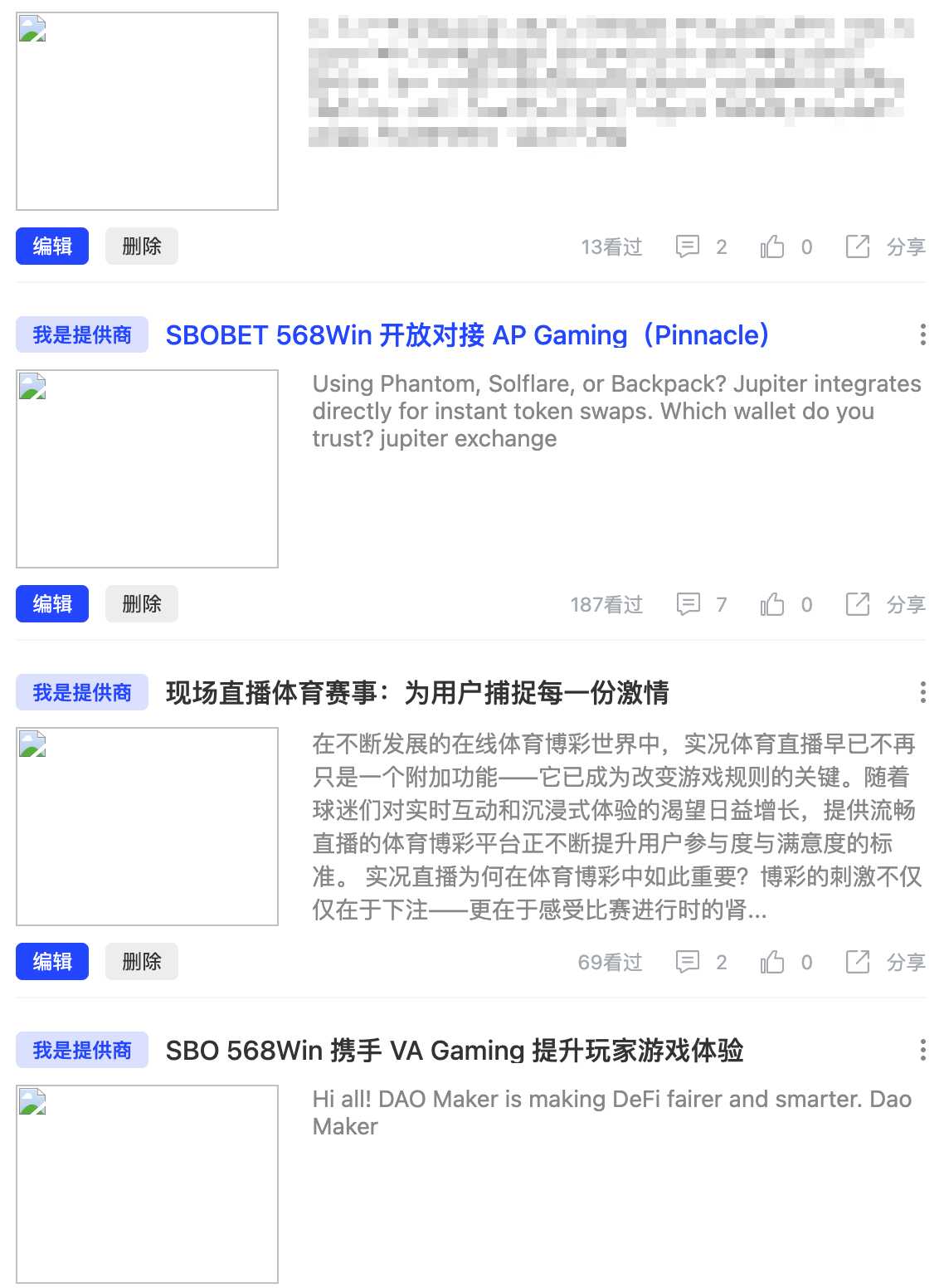Click the '69看过' view count text

[611, 963]
